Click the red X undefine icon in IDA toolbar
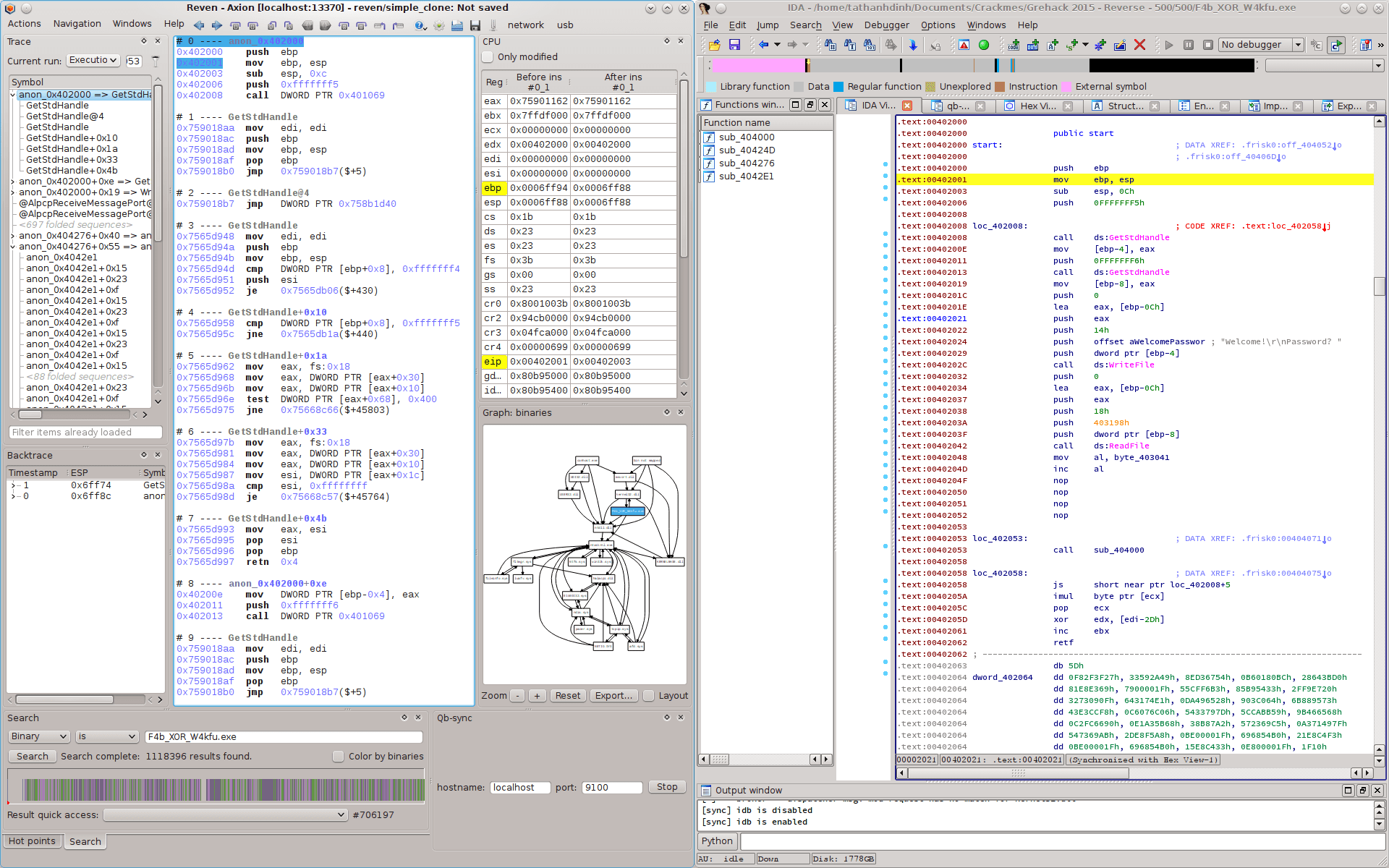Screen dimensions: 1389x868 click(x=1140, y=45)
